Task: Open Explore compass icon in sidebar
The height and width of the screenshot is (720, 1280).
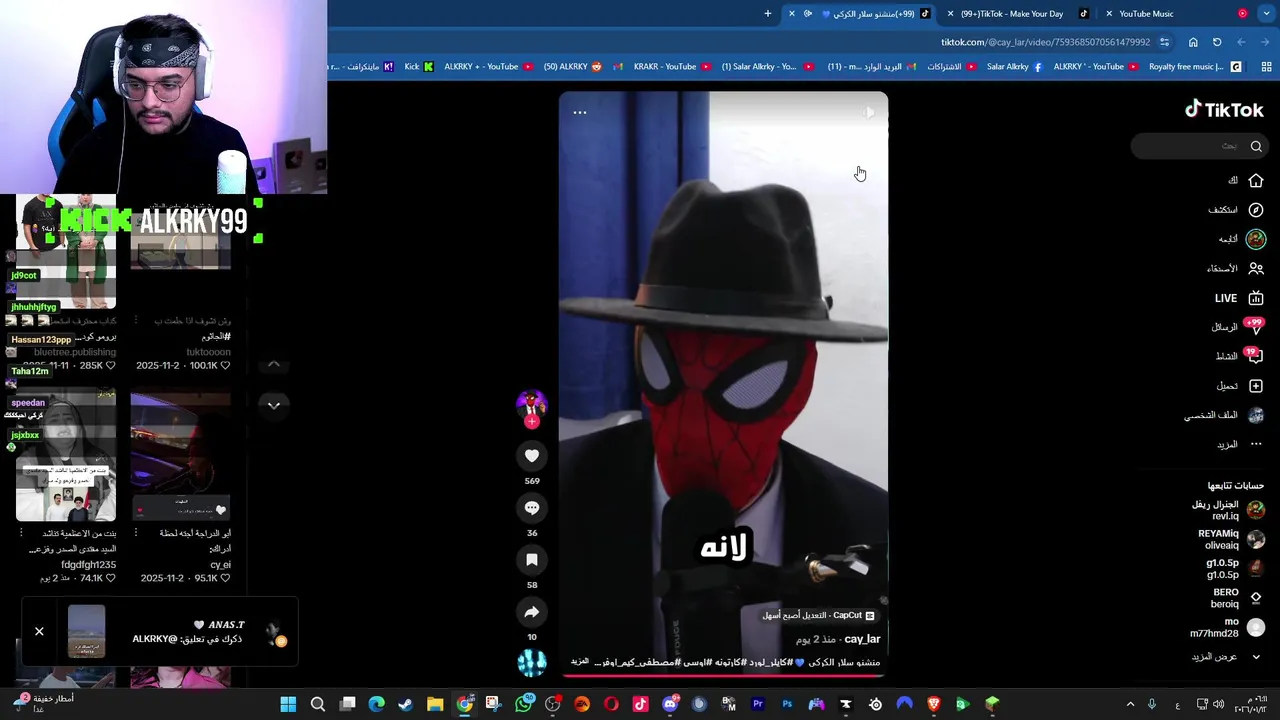Action: pos(1256,210)
